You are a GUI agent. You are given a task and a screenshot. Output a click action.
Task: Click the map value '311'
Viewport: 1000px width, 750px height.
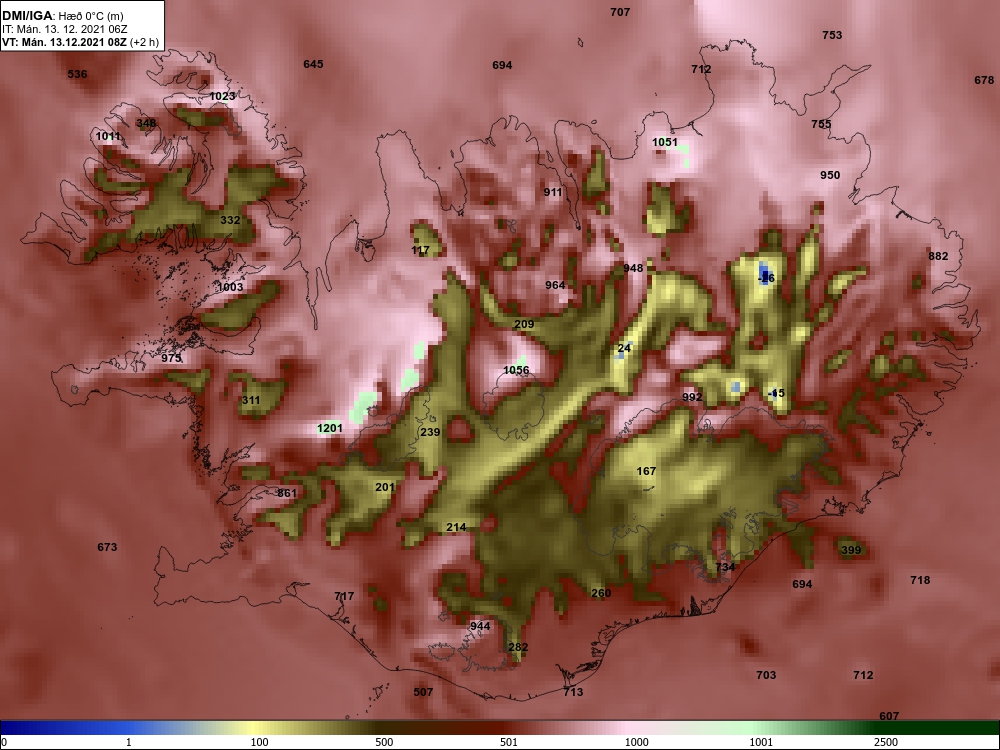pyautogui.click(x=251, y=401)
